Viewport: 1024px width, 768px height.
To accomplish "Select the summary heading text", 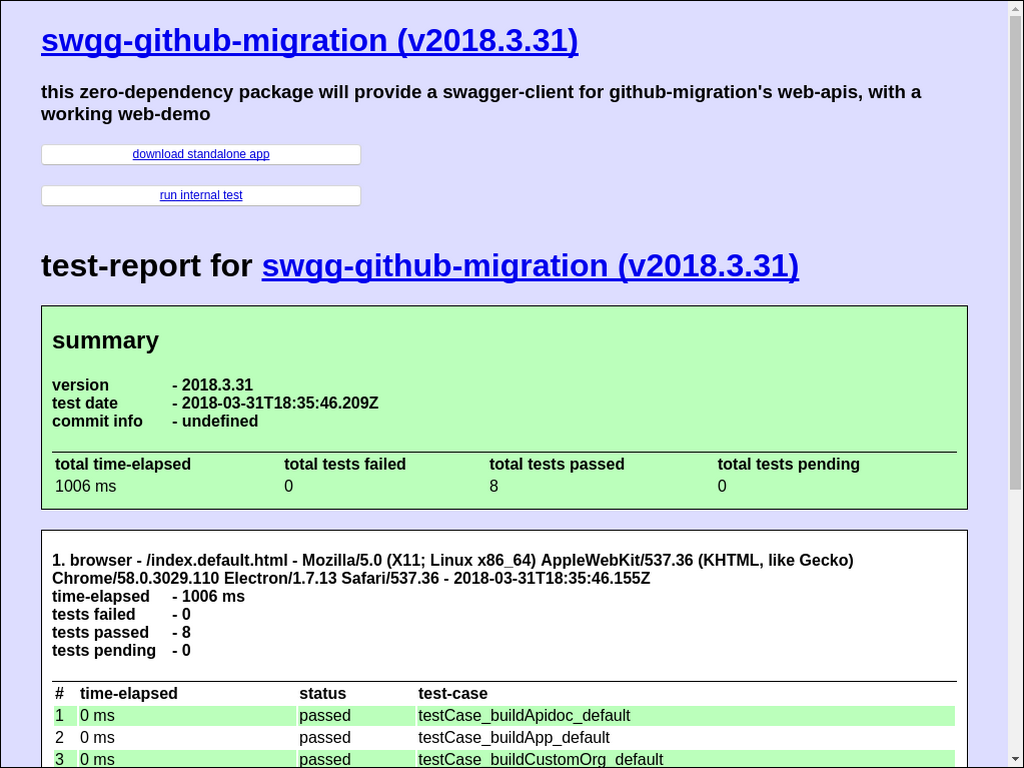I will (105, 340).
